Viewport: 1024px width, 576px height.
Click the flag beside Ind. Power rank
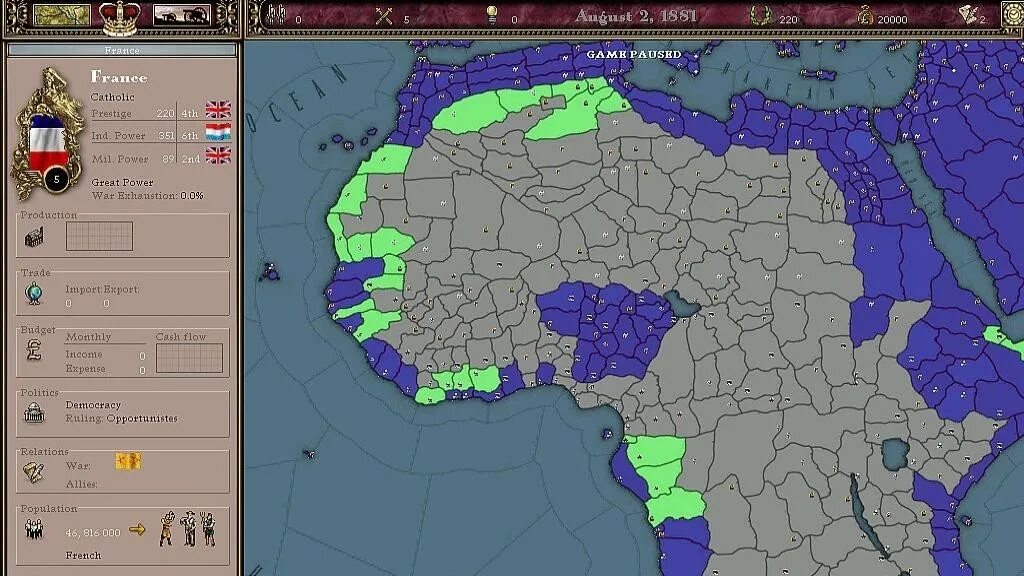(x=218, y=132)
